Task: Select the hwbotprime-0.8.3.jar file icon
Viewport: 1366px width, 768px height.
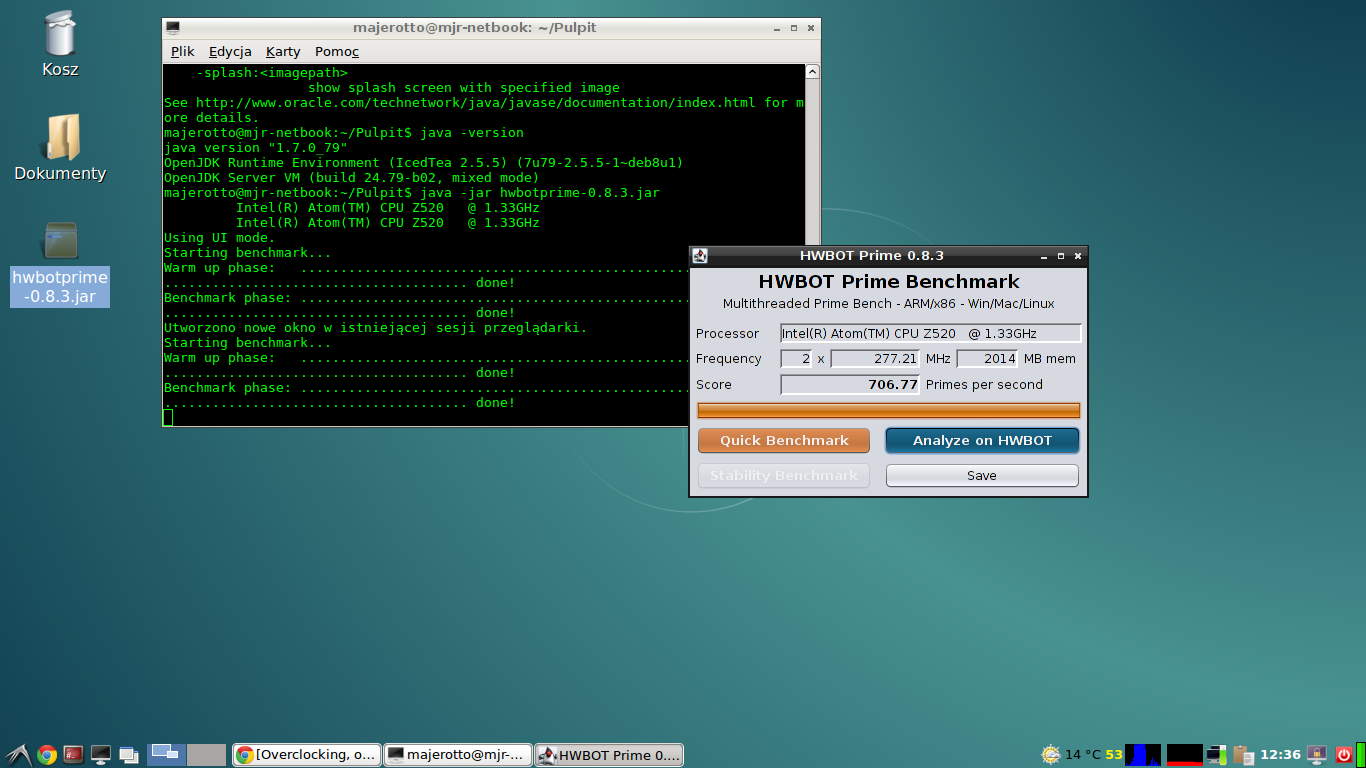Action: pyautogui.click(x=61, y=242)
